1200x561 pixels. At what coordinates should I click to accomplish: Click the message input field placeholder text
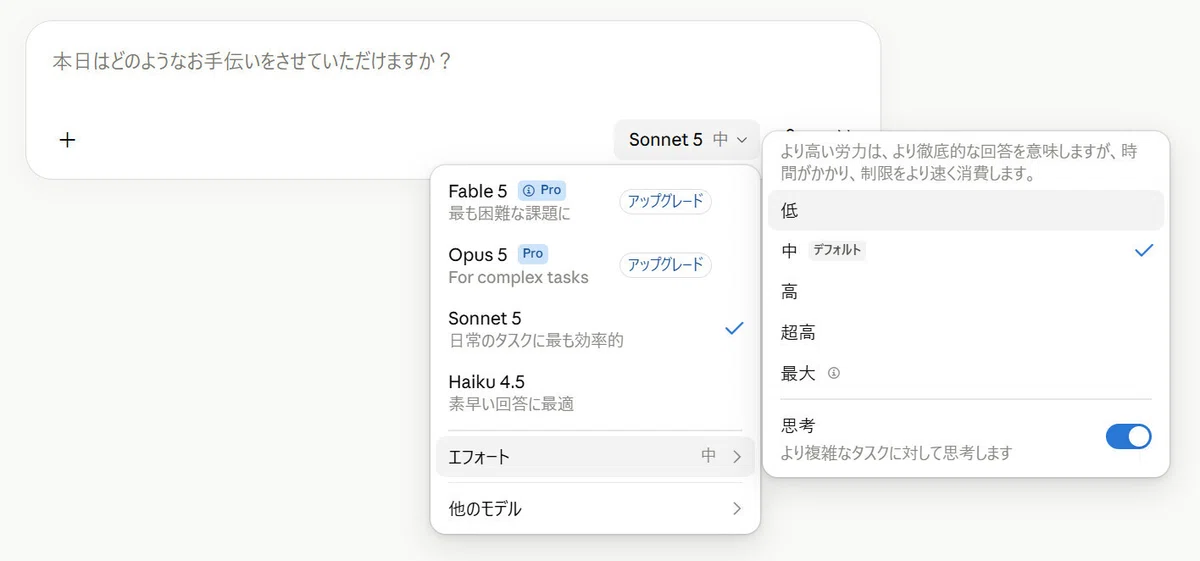(252, 62)
